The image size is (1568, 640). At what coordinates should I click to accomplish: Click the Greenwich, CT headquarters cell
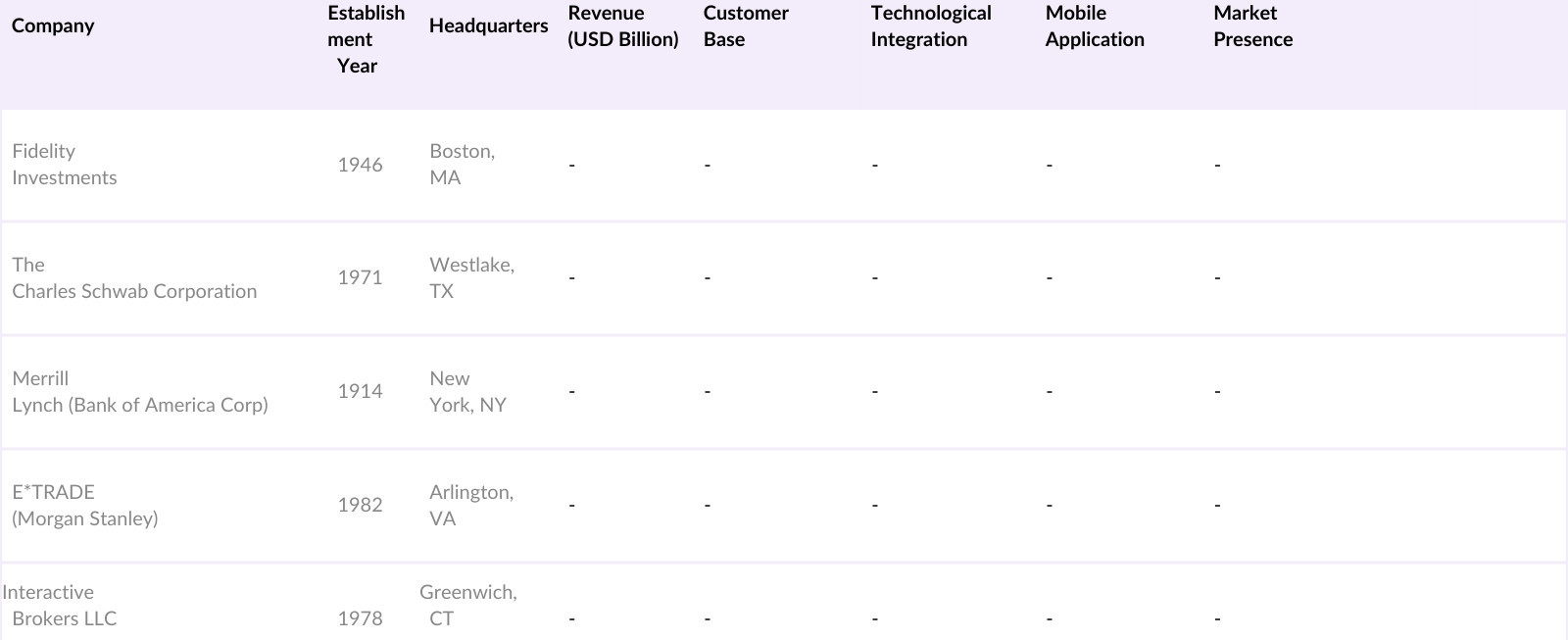coord(467,606)
